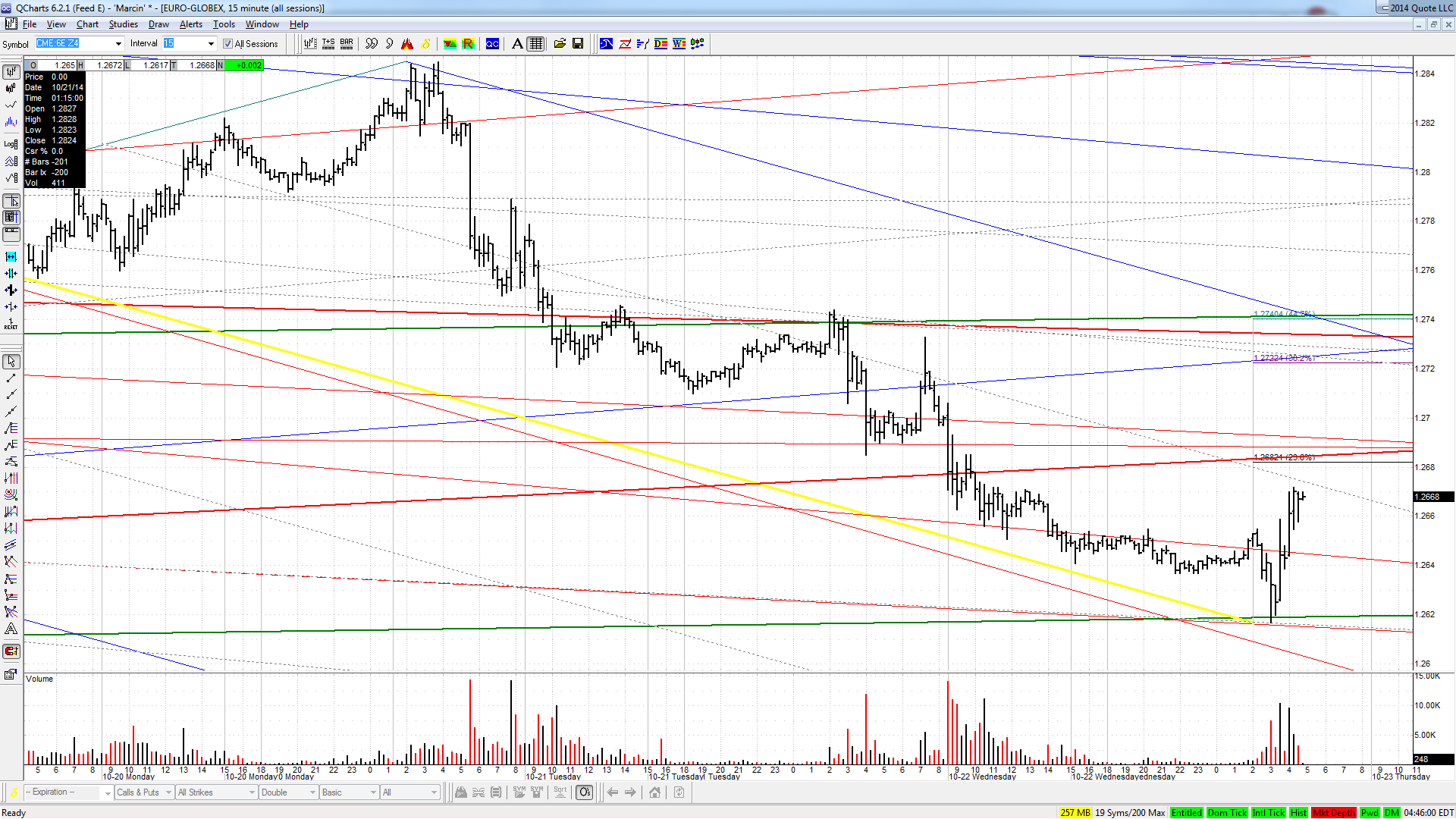This screenshot has width=1456, height=819.
Task: Click the BAR chart toolbar icon
Action: (x=347, y=44)
